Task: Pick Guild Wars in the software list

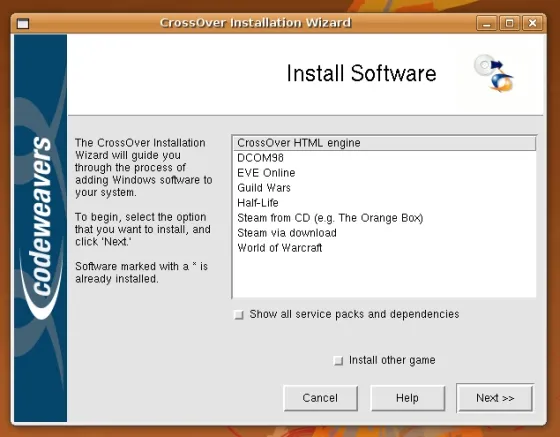Action: 385,188
